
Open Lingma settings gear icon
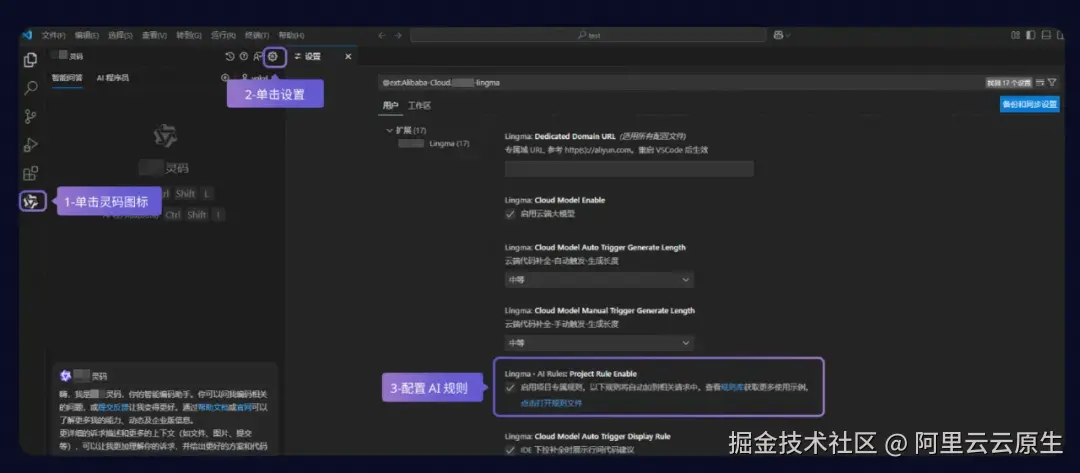273,56
